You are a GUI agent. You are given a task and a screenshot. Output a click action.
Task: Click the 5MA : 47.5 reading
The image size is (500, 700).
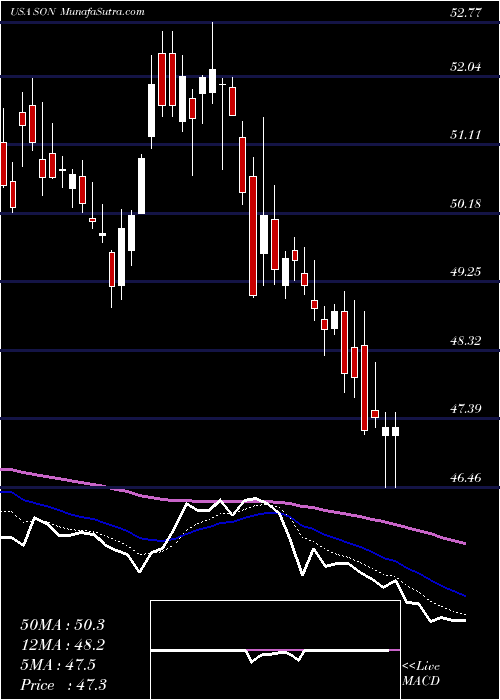point(58,665)
